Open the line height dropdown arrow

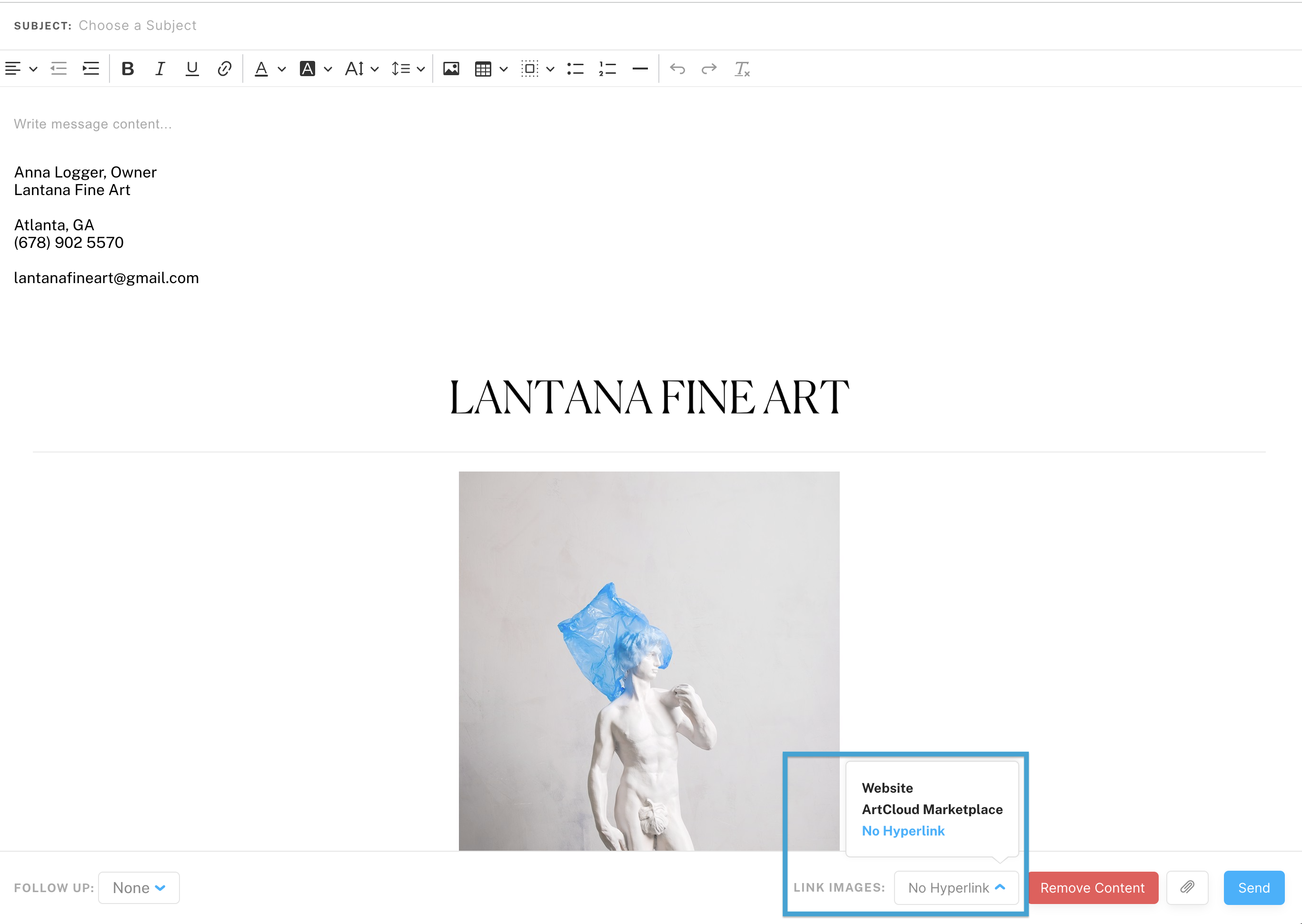pos(421,69)
